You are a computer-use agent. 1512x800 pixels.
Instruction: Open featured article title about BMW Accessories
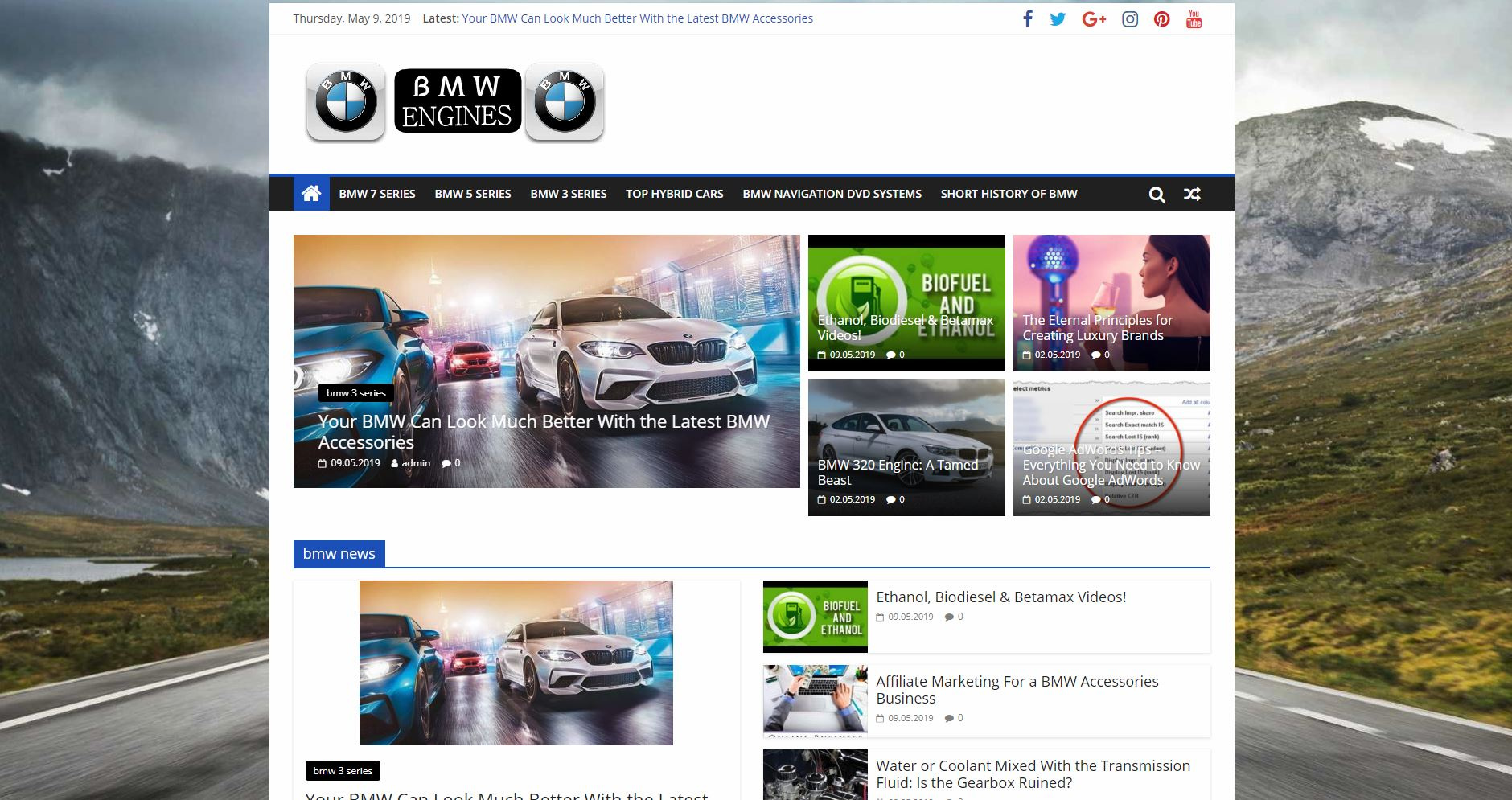[x=544, y=432]
